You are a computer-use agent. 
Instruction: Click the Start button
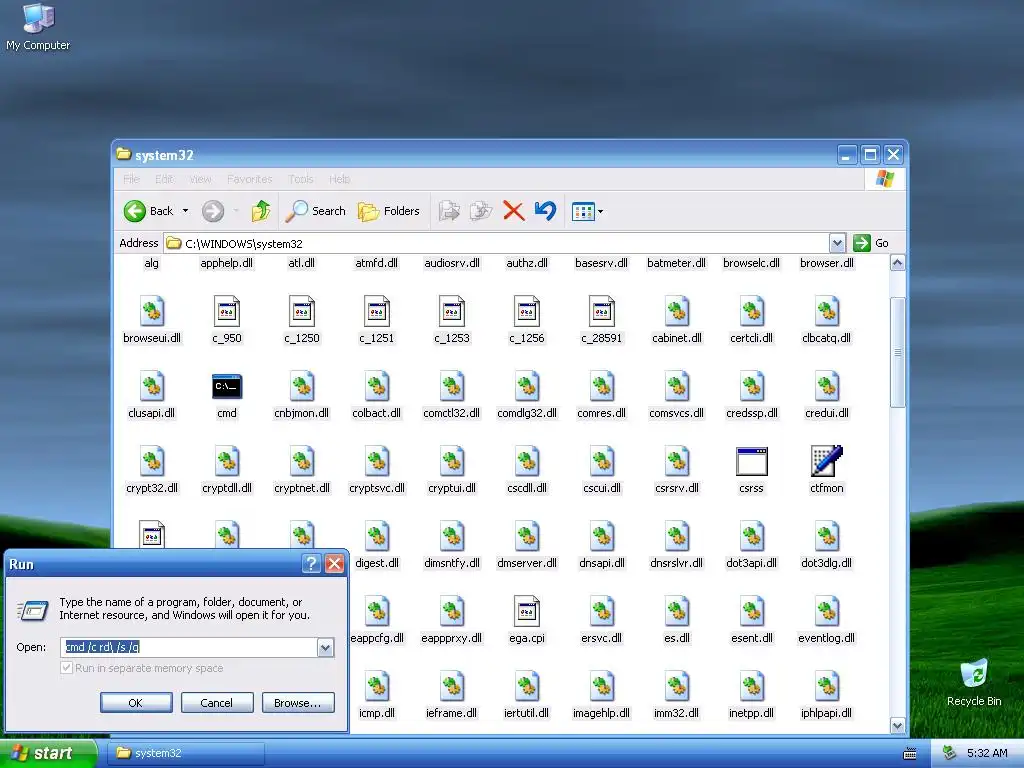pos(48,753)
